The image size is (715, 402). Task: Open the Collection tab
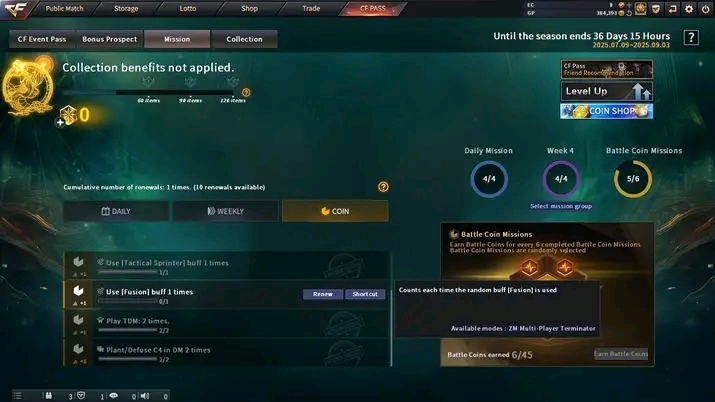(244, 39)
